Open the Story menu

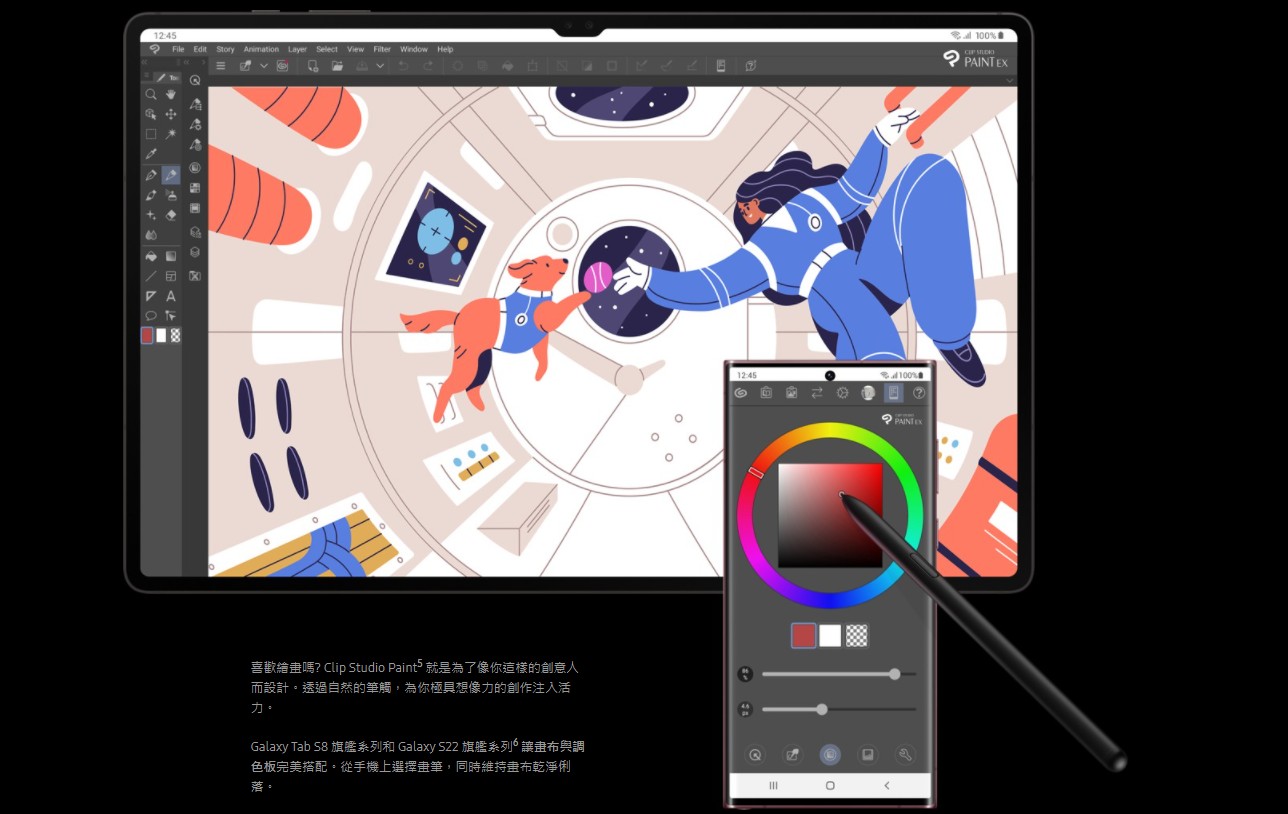[x=225, y=49]
